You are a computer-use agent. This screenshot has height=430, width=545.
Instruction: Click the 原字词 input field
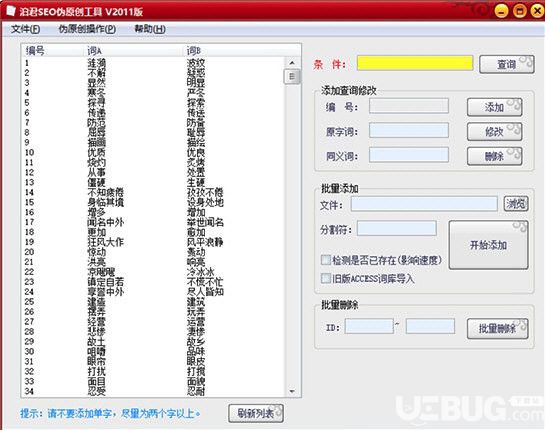pos(409,131)
